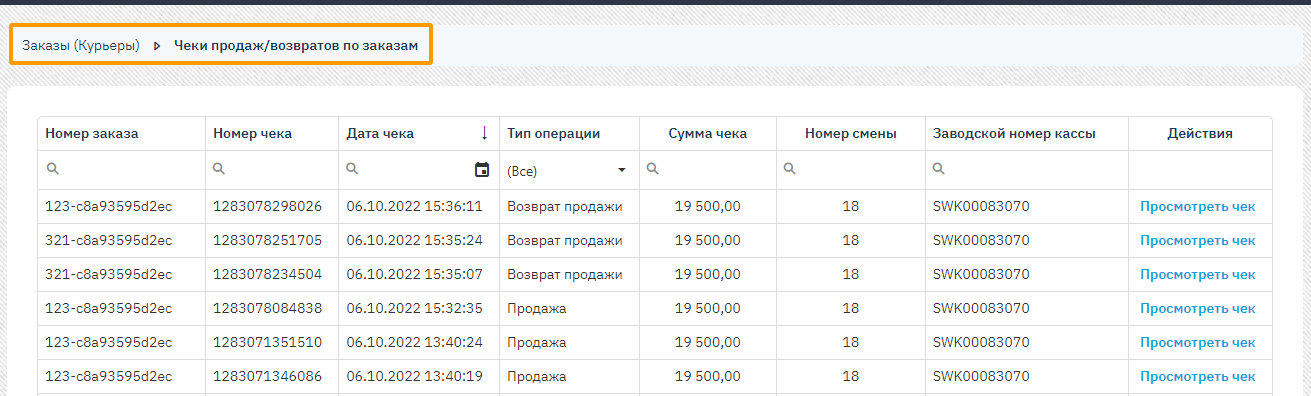Expand the (Все) filter dropdown arrow
Image resolution: width=1311 pixels, height=396 pixels.
click(622, 170)
